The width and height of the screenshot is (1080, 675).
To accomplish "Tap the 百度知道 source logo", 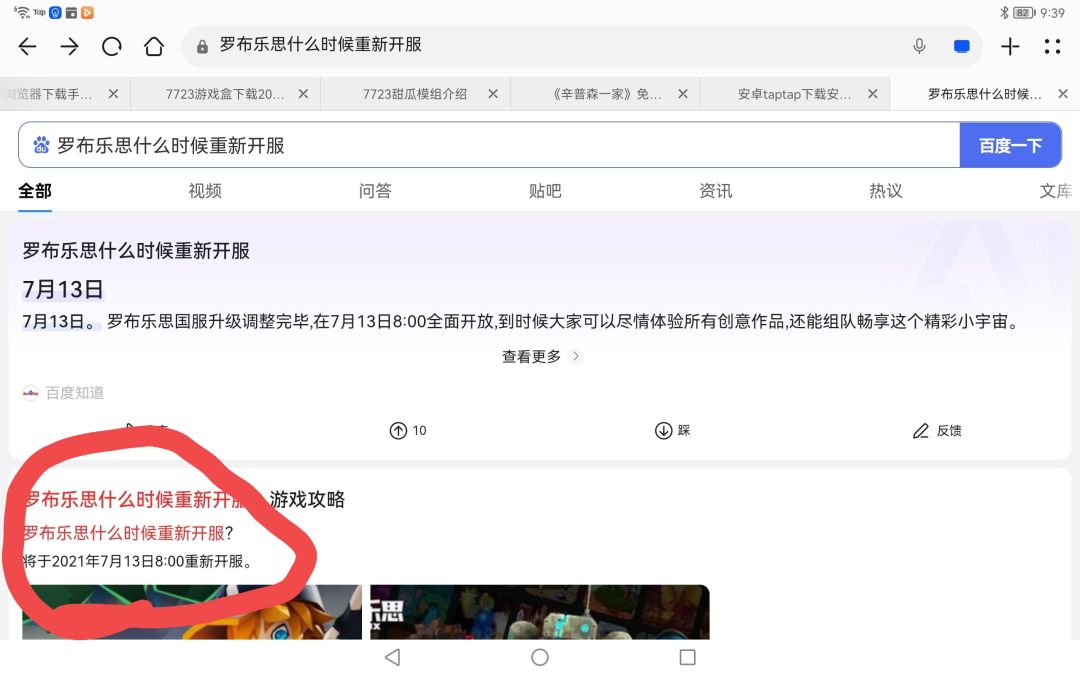I will pyautogui.click(x=30, y=393).
